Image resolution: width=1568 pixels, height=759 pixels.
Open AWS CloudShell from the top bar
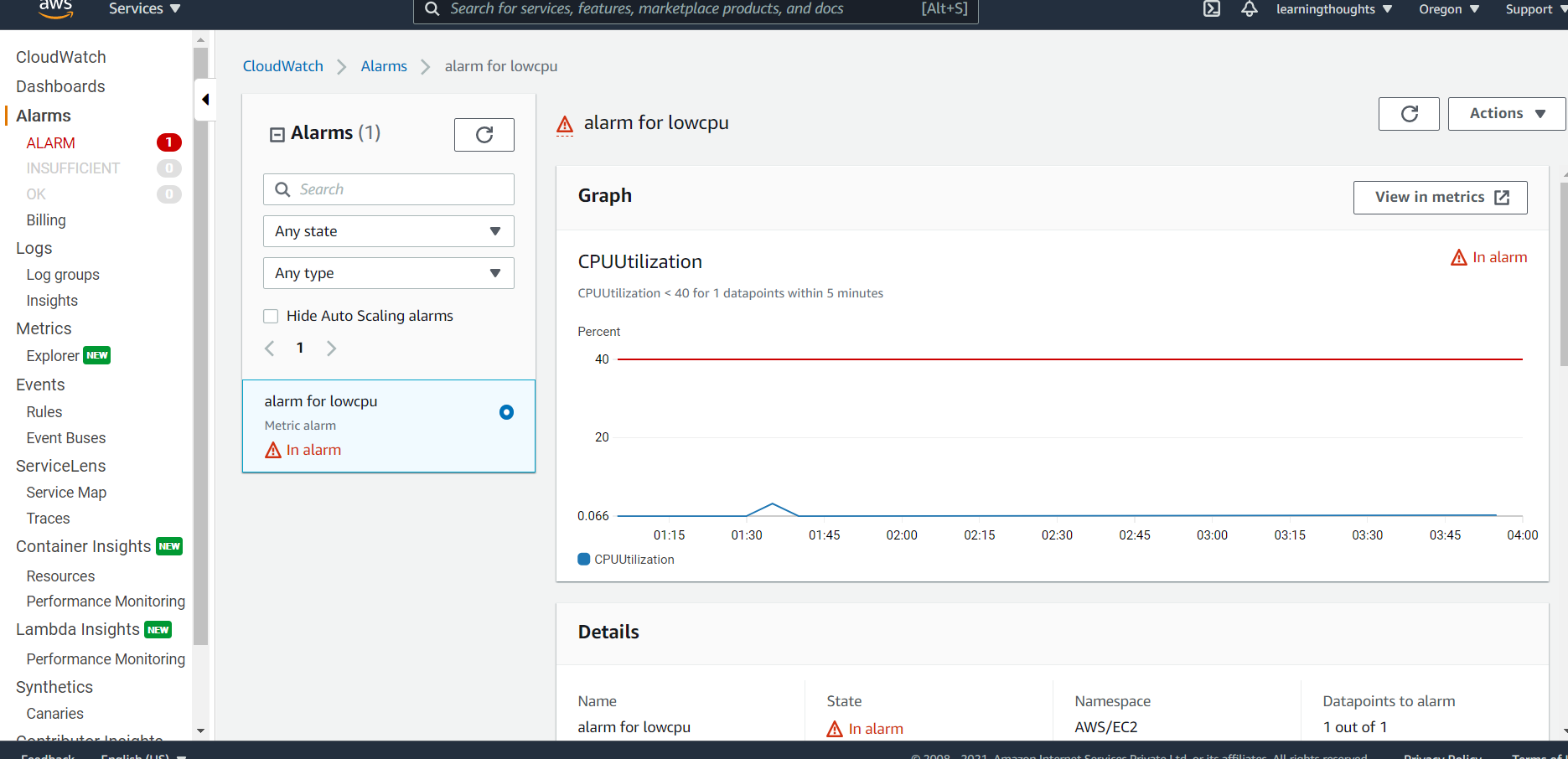[x=1212, y=9]
